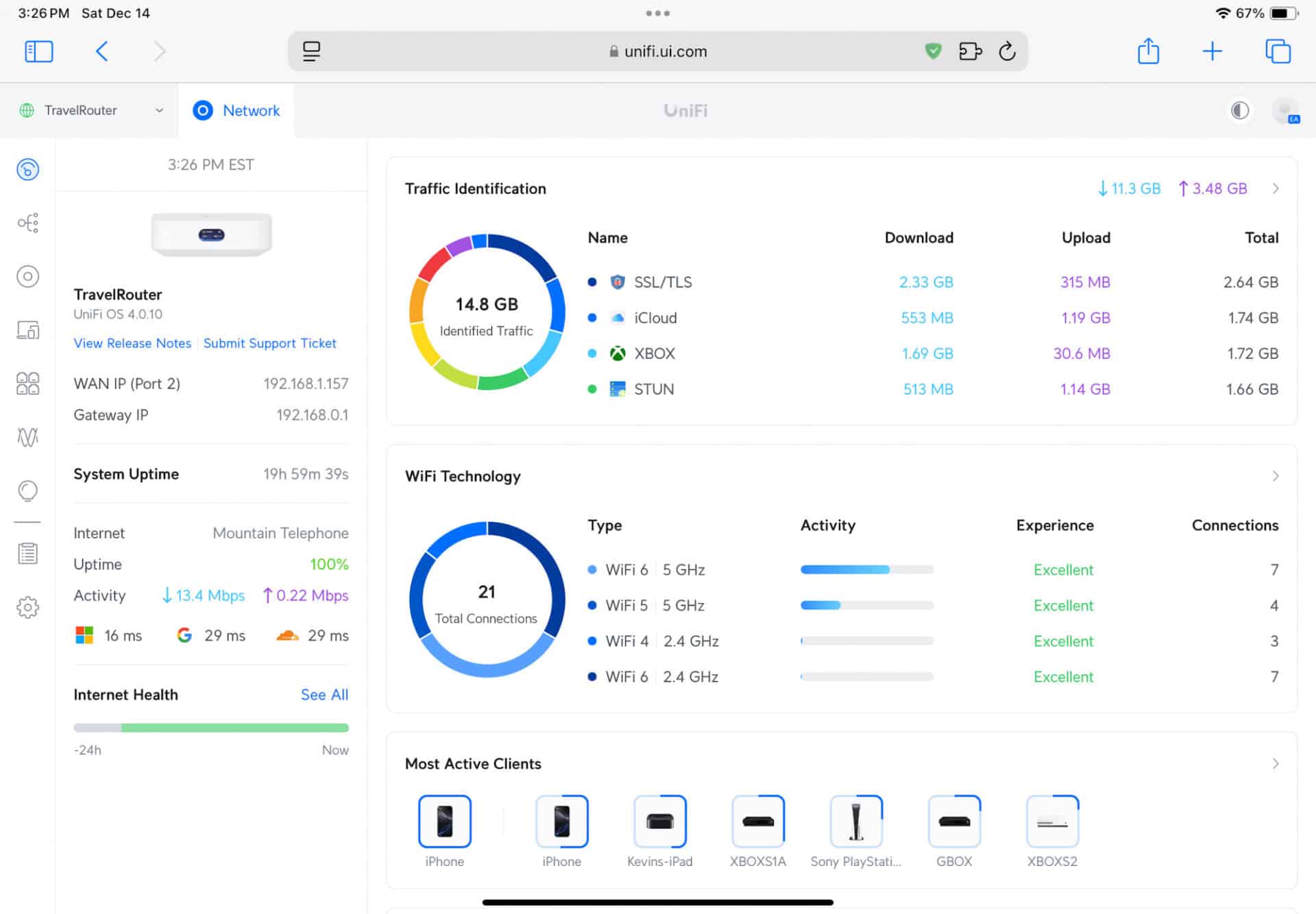This screenshot has height=914, width=1316.
Task: Select the iCloud traffic row
Action: coord(933,317)
